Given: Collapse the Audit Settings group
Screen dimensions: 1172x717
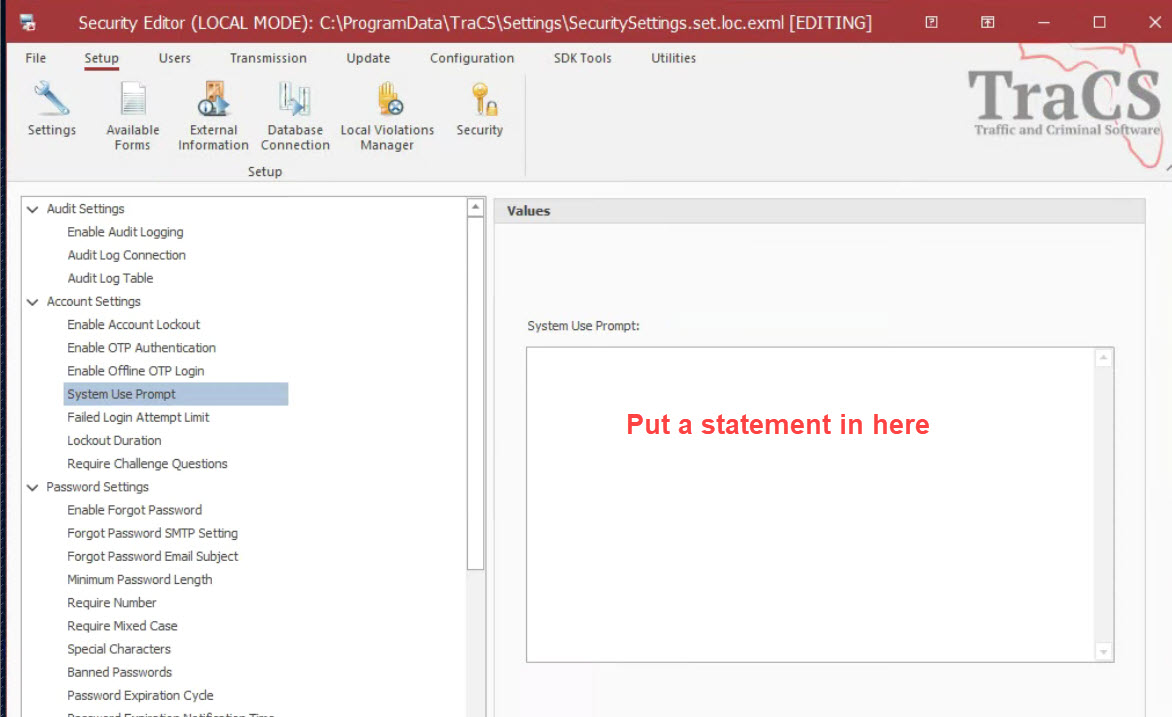Looking at the screenshot, I should click(33, 209).
